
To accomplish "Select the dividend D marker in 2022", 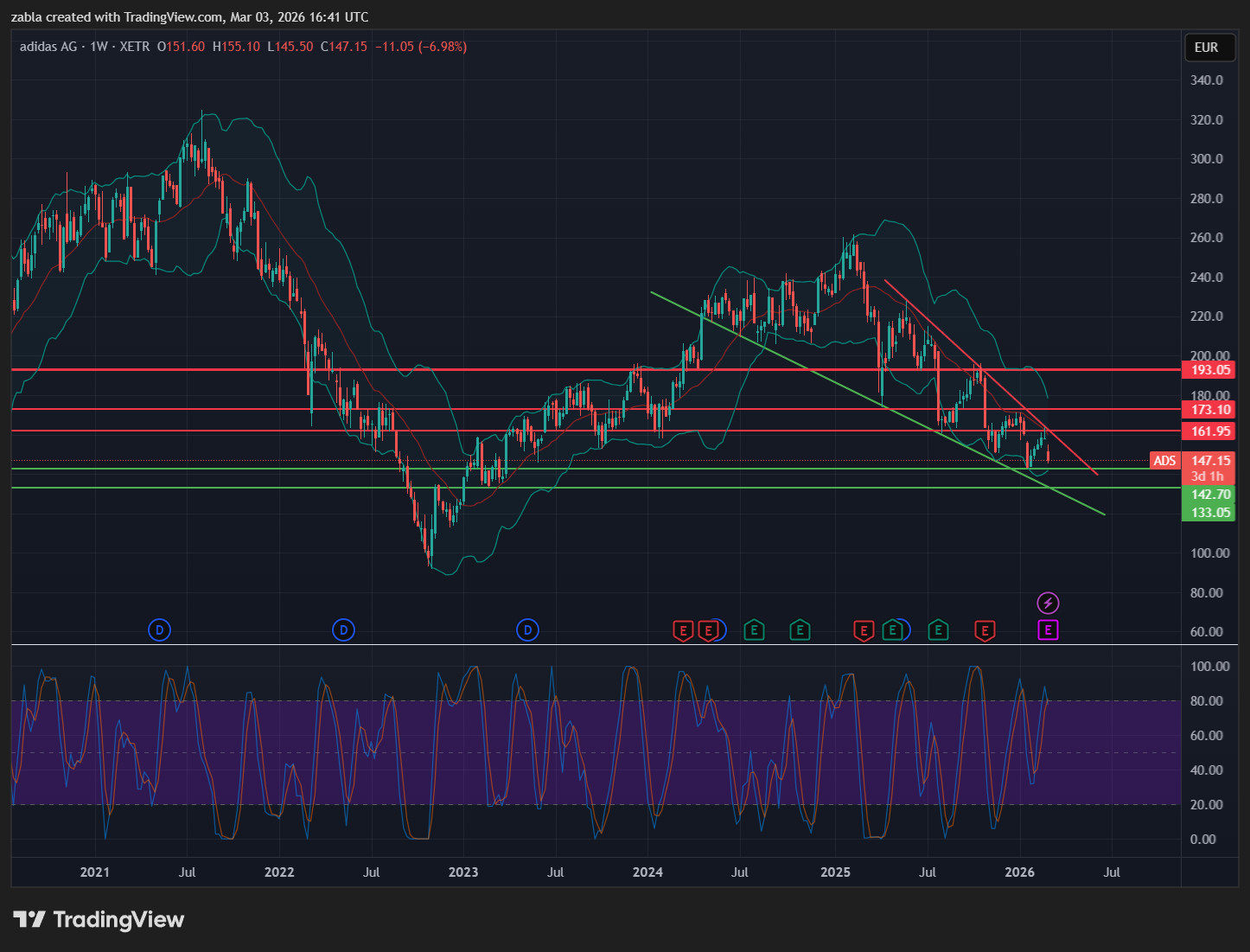I will [343, 630].
